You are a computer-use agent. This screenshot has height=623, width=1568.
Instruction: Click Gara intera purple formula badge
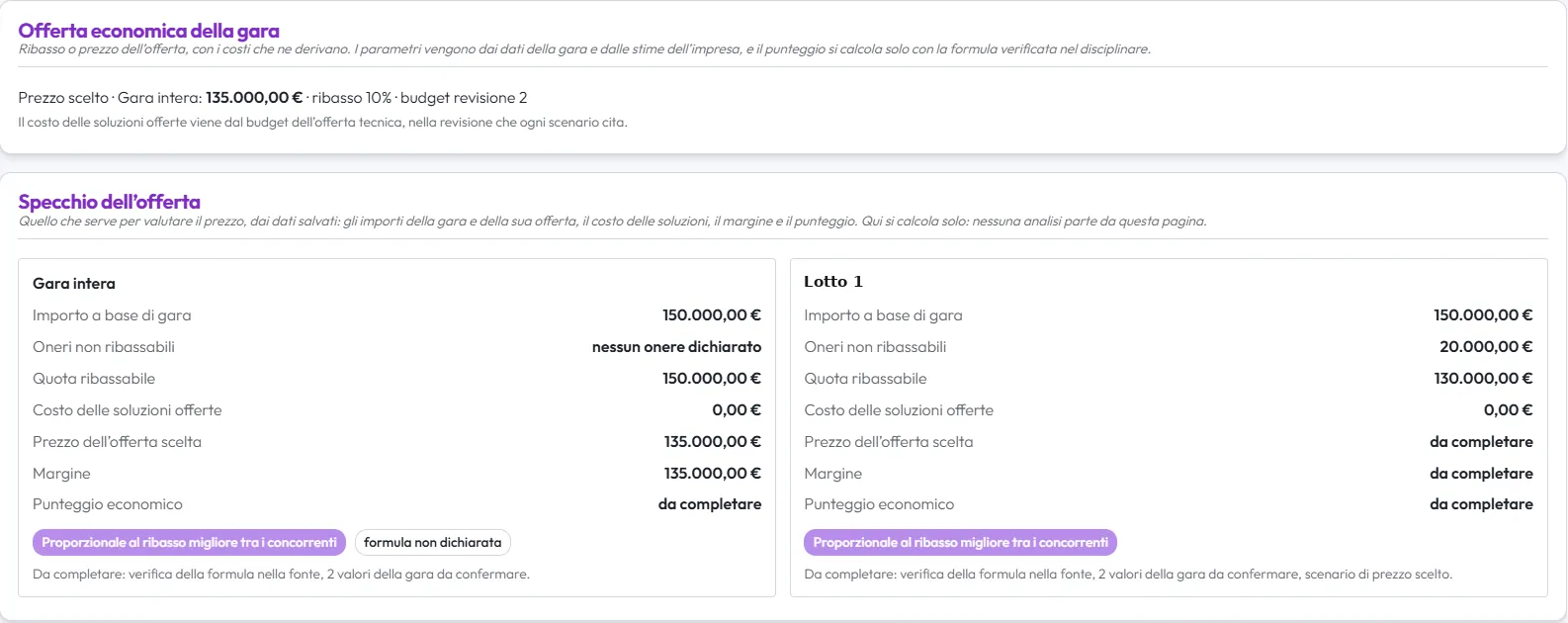(189, 542)
